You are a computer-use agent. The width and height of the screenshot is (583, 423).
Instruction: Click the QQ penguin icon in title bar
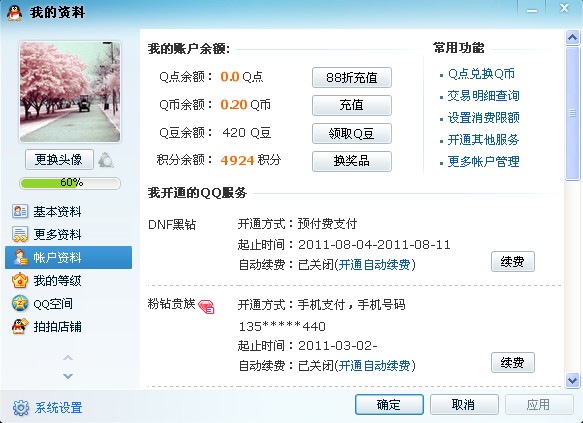point(14,13)
